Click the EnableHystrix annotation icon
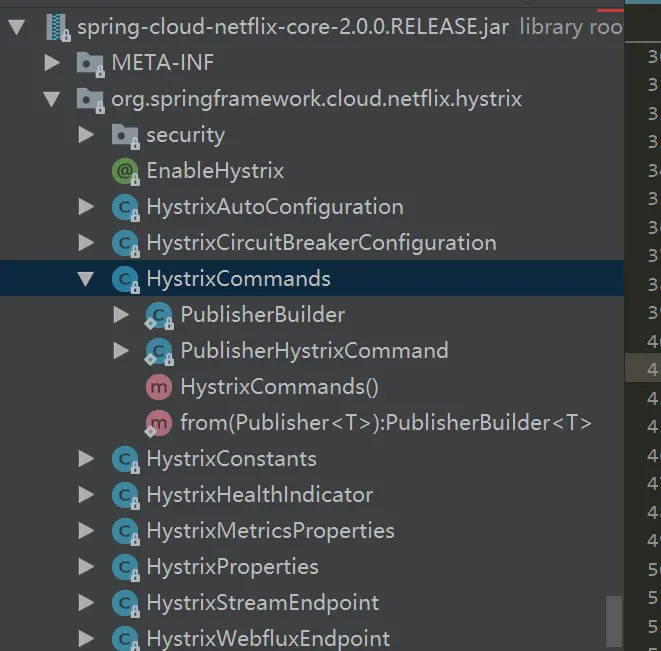The height and width of the screenshot is (651, 661). (125, 172)
